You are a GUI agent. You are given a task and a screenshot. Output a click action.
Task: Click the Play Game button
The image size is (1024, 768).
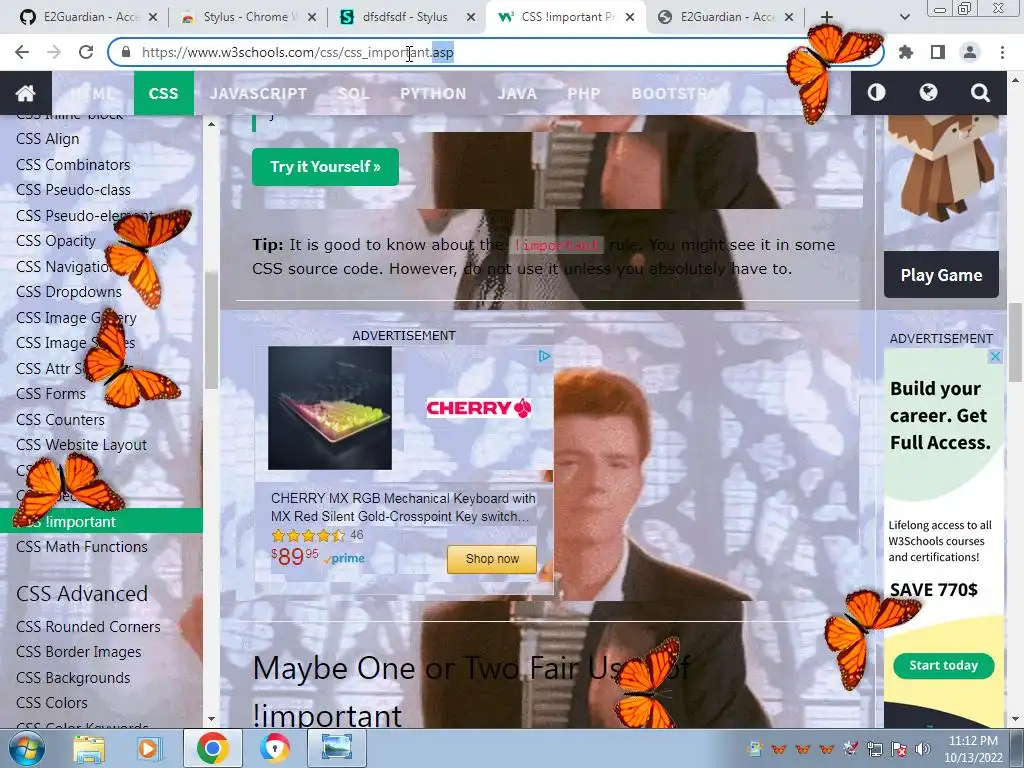(941, 275)
